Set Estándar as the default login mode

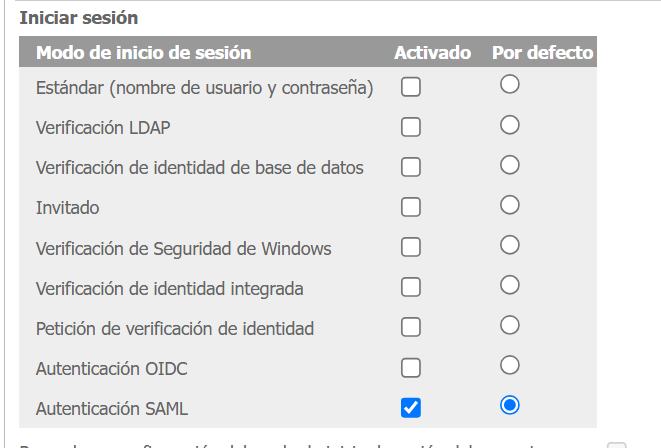point(510,85)
